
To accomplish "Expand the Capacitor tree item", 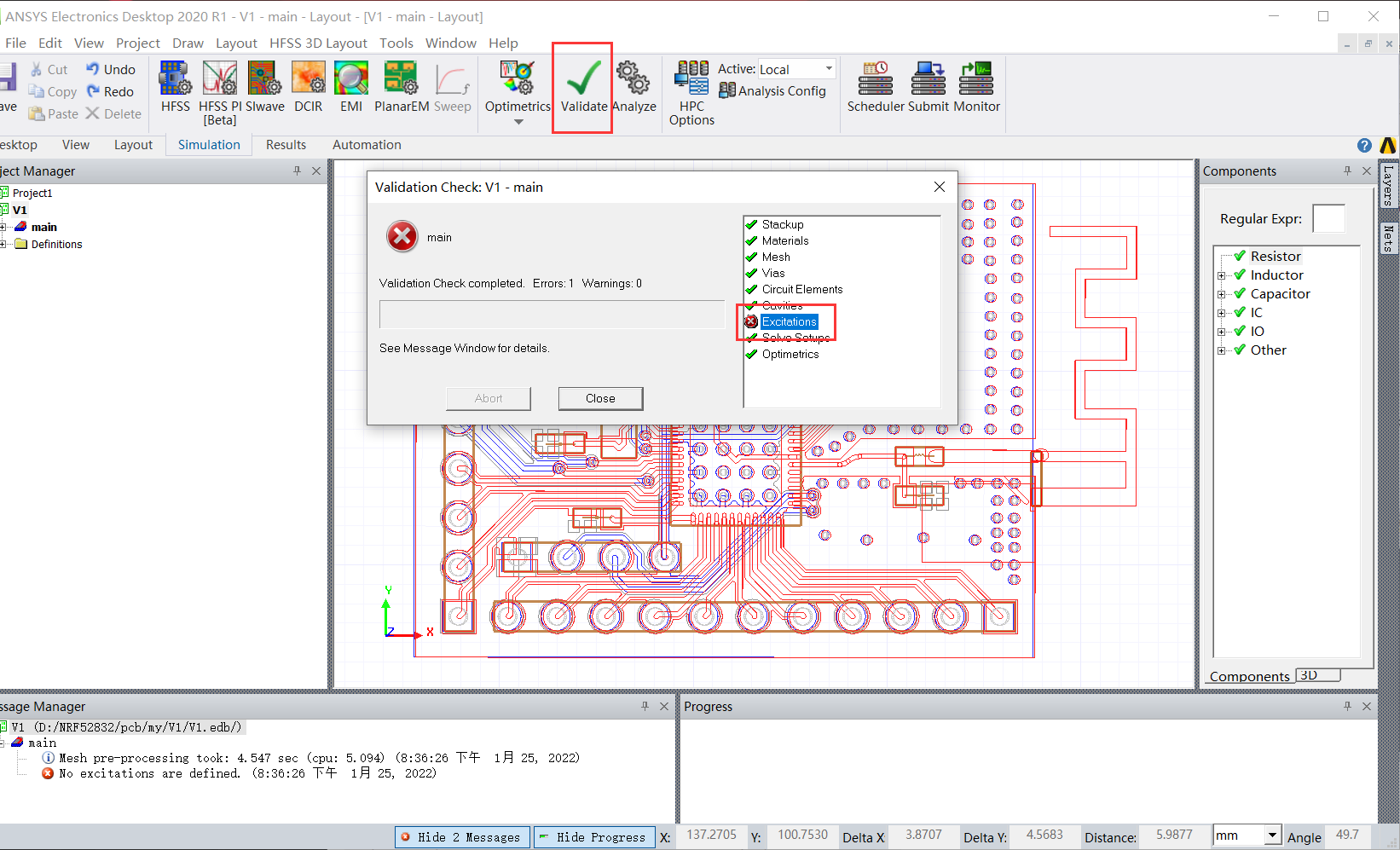I will tap(1223, 293).
